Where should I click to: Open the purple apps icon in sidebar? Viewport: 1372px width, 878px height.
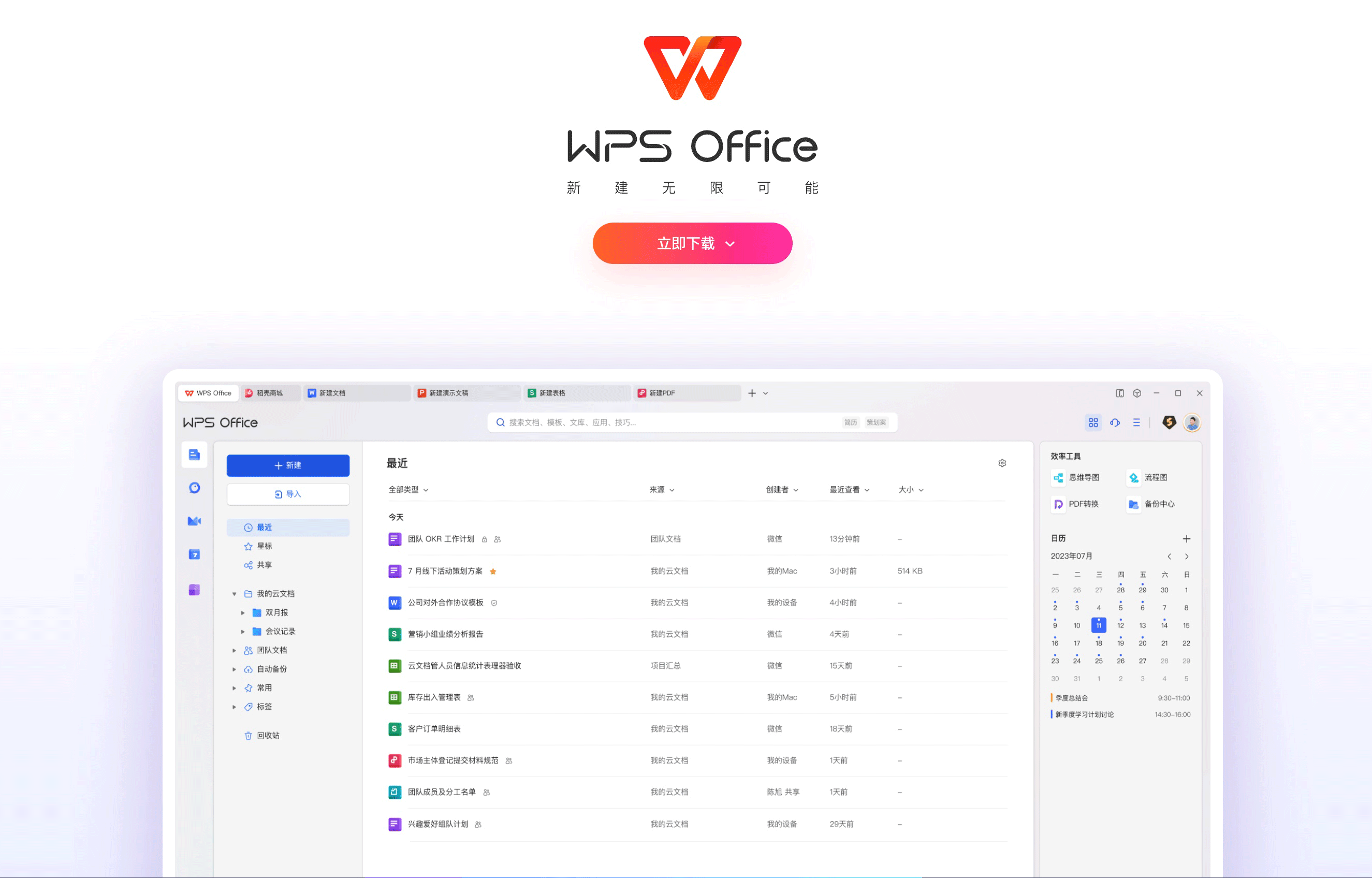(194, 590)
